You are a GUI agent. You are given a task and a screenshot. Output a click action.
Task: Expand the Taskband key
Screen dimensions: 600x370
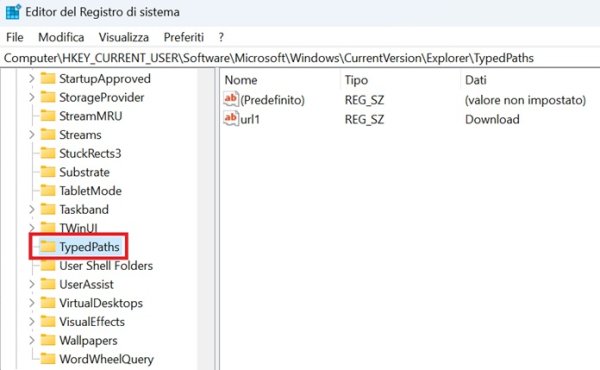click(32, 209)
